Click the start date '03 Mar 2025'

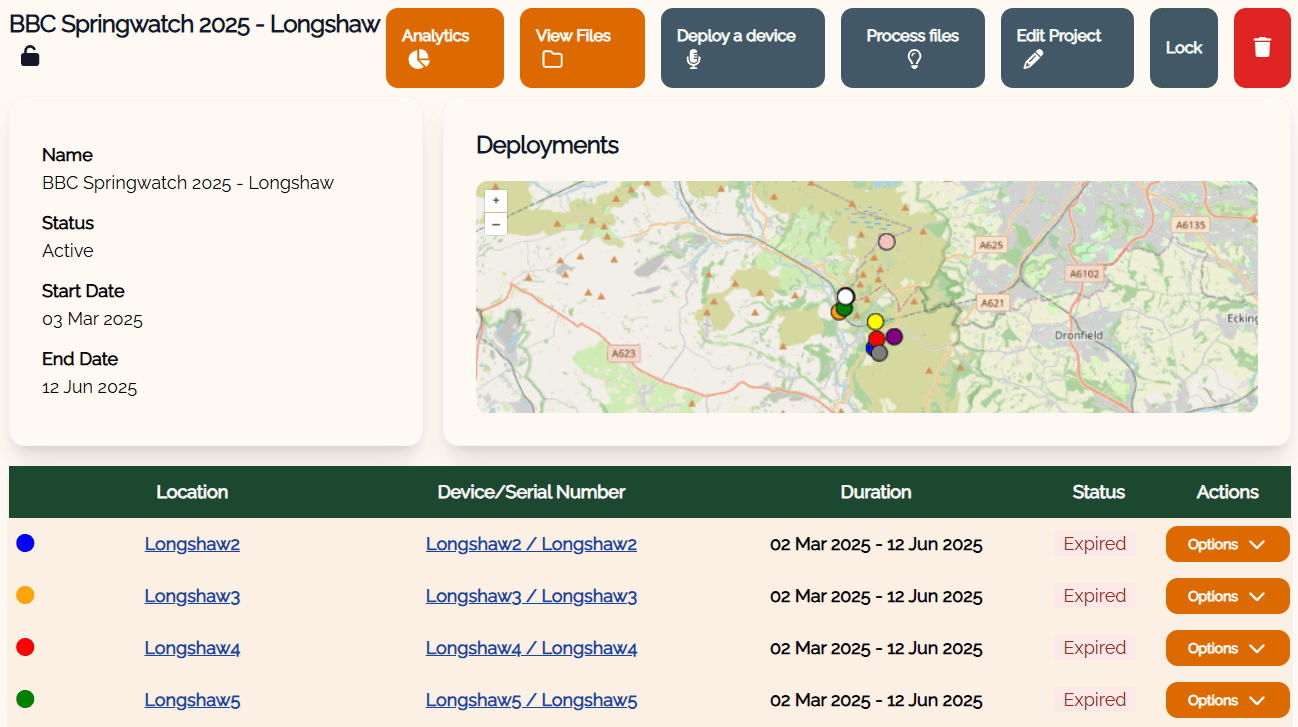(92, 319)
